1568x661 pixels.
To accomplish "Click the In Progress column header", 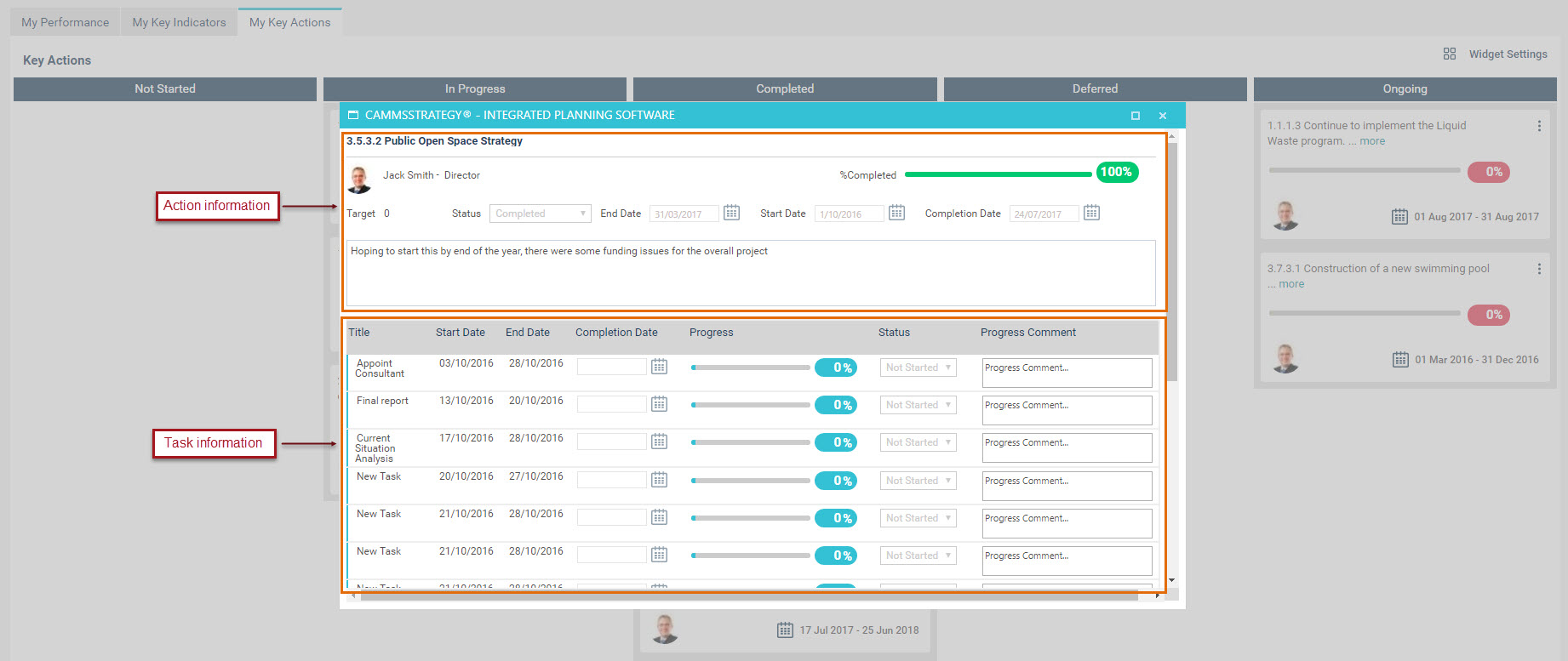I will point(475,88).
